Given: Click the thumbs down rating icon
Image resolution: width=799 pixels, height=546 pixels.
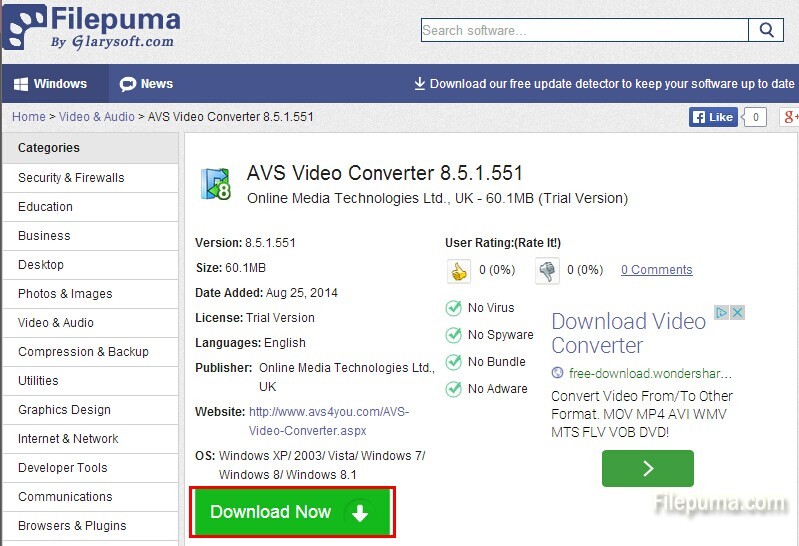Looking at the screenshot, I should point(547,270).
